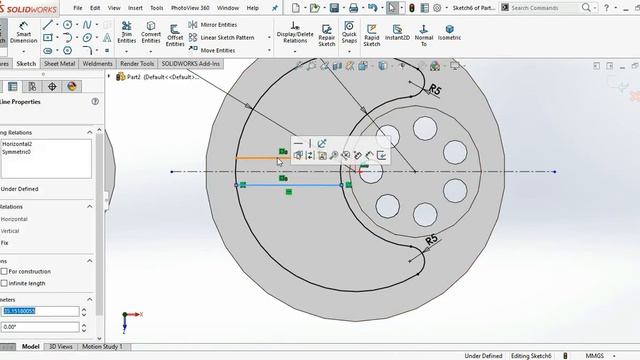Image resolution: width=640 pixels, height=360 pixels.
Task: Add the Fix relation
Action: [x=4, y=243]
